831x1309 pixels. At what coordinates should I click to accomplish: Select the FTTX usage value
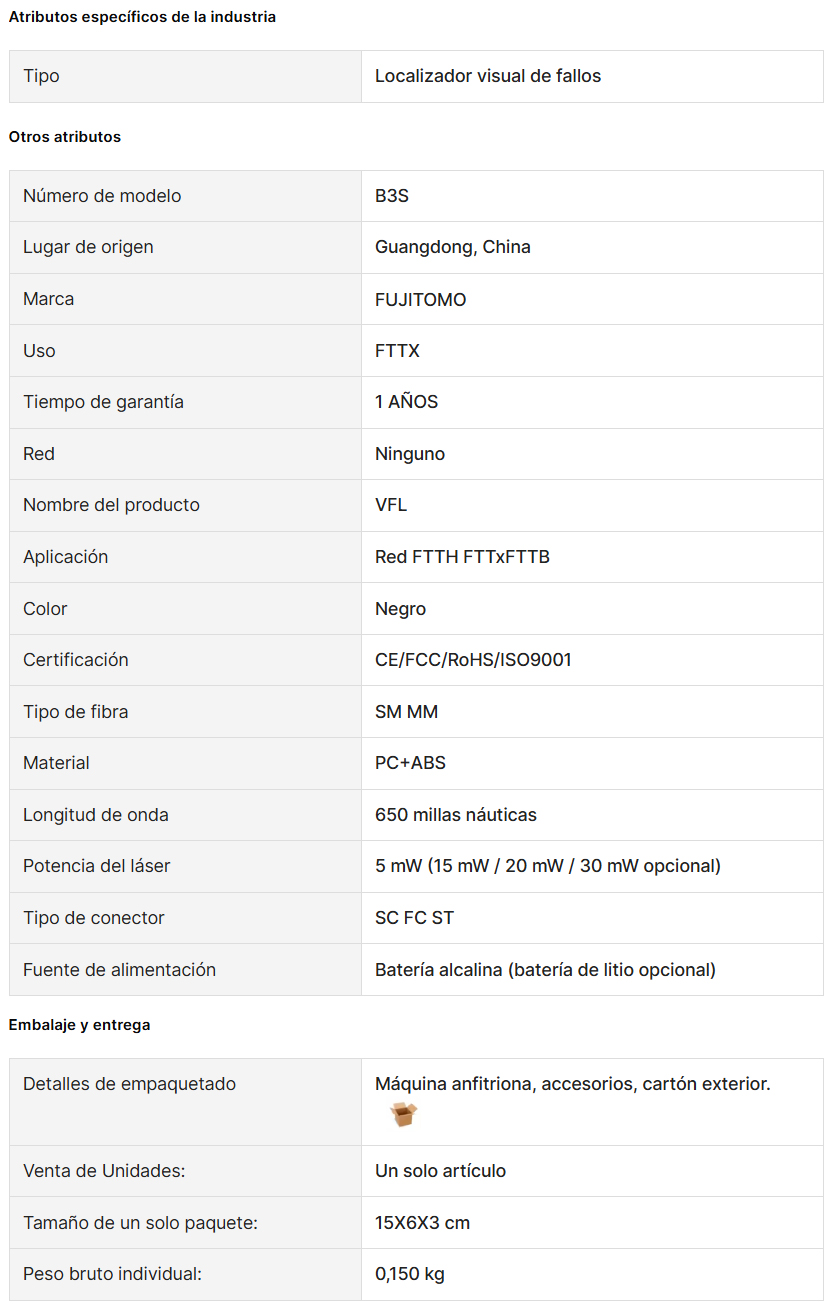point(398,351)
